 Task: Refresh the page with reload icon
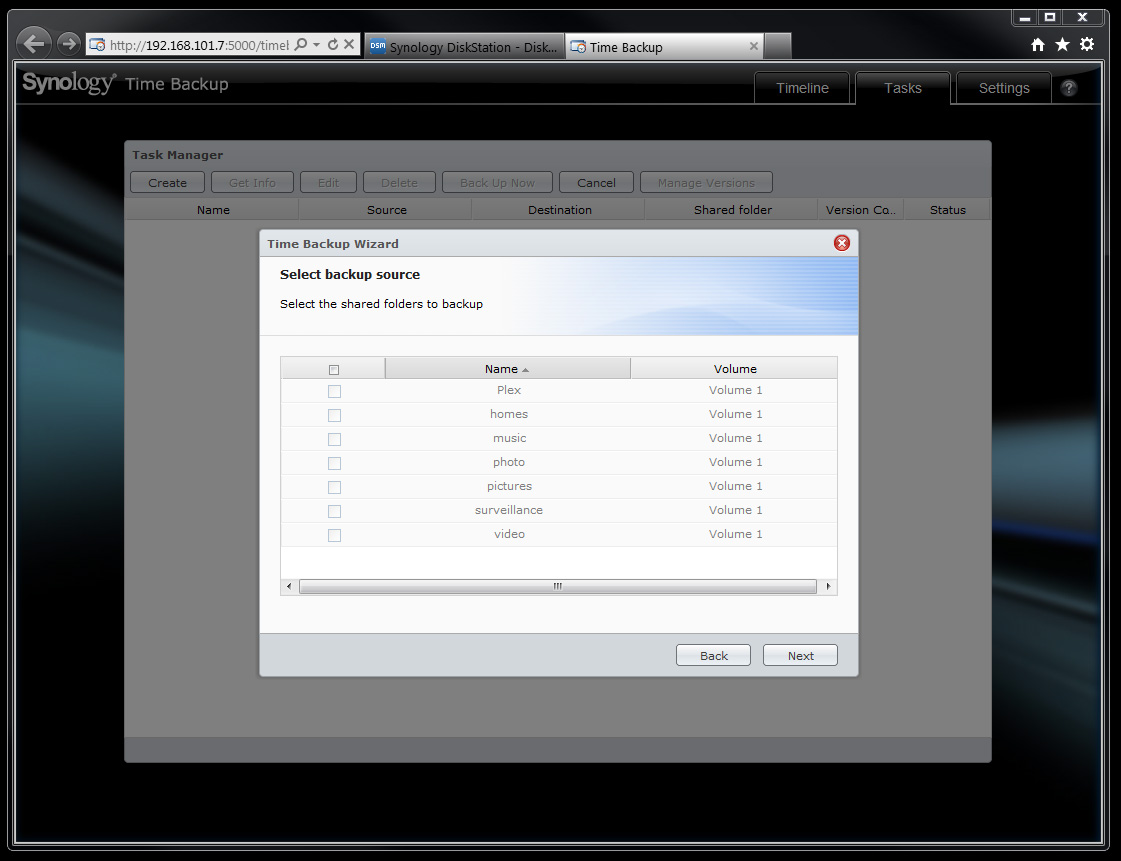click(x=332, y=44)
